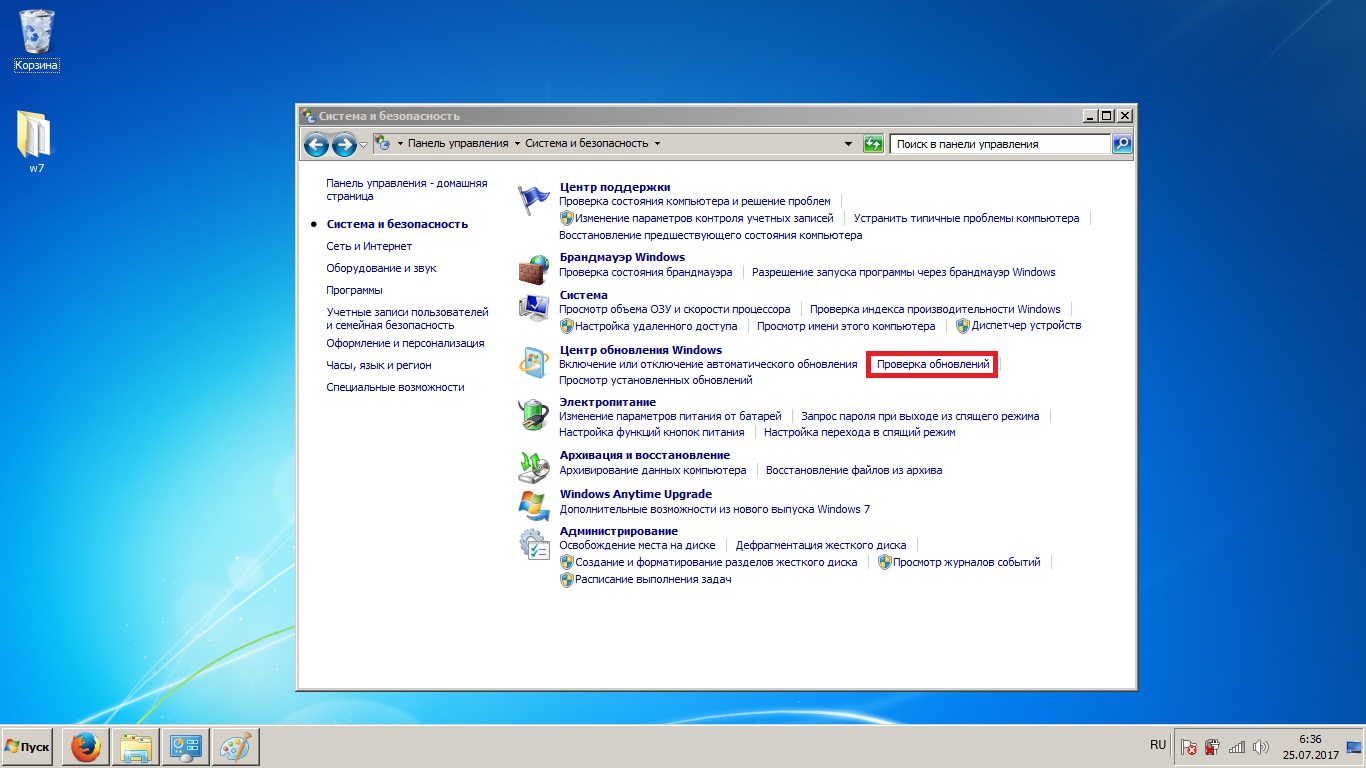The height and width of the screenshot is (768, 1366).
Task: Click the volume speaker tray icon
Action: [1260, 747]
